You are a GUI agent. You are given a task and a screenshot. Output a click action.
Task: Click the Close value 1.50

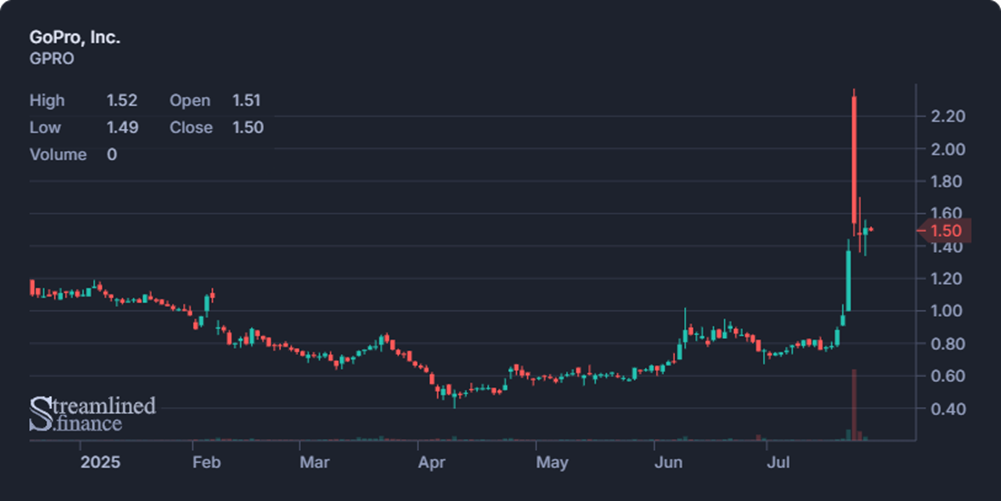(x=248, y=128)
